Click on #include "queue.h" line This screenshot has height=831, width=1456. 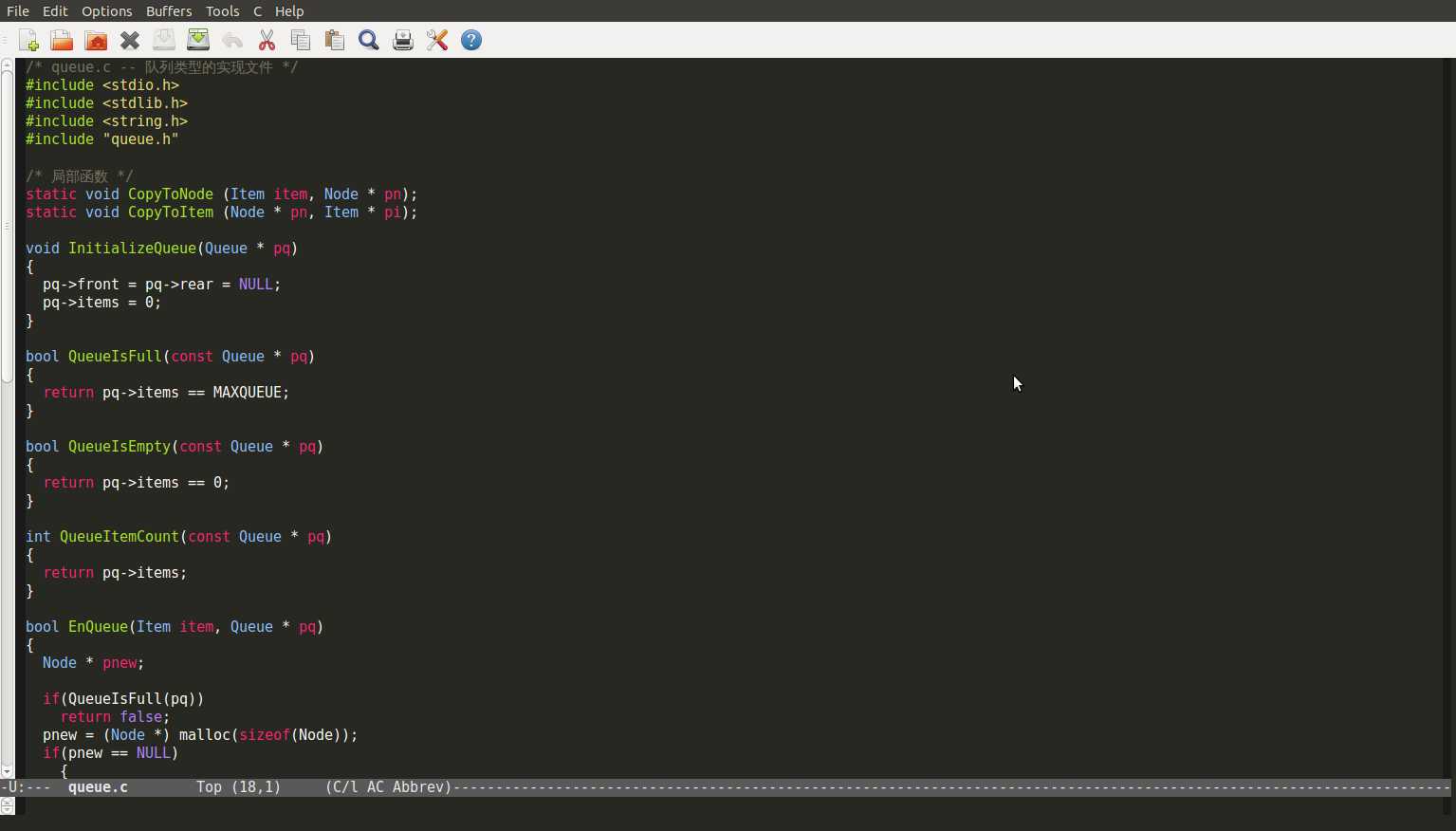coord(102,139)
